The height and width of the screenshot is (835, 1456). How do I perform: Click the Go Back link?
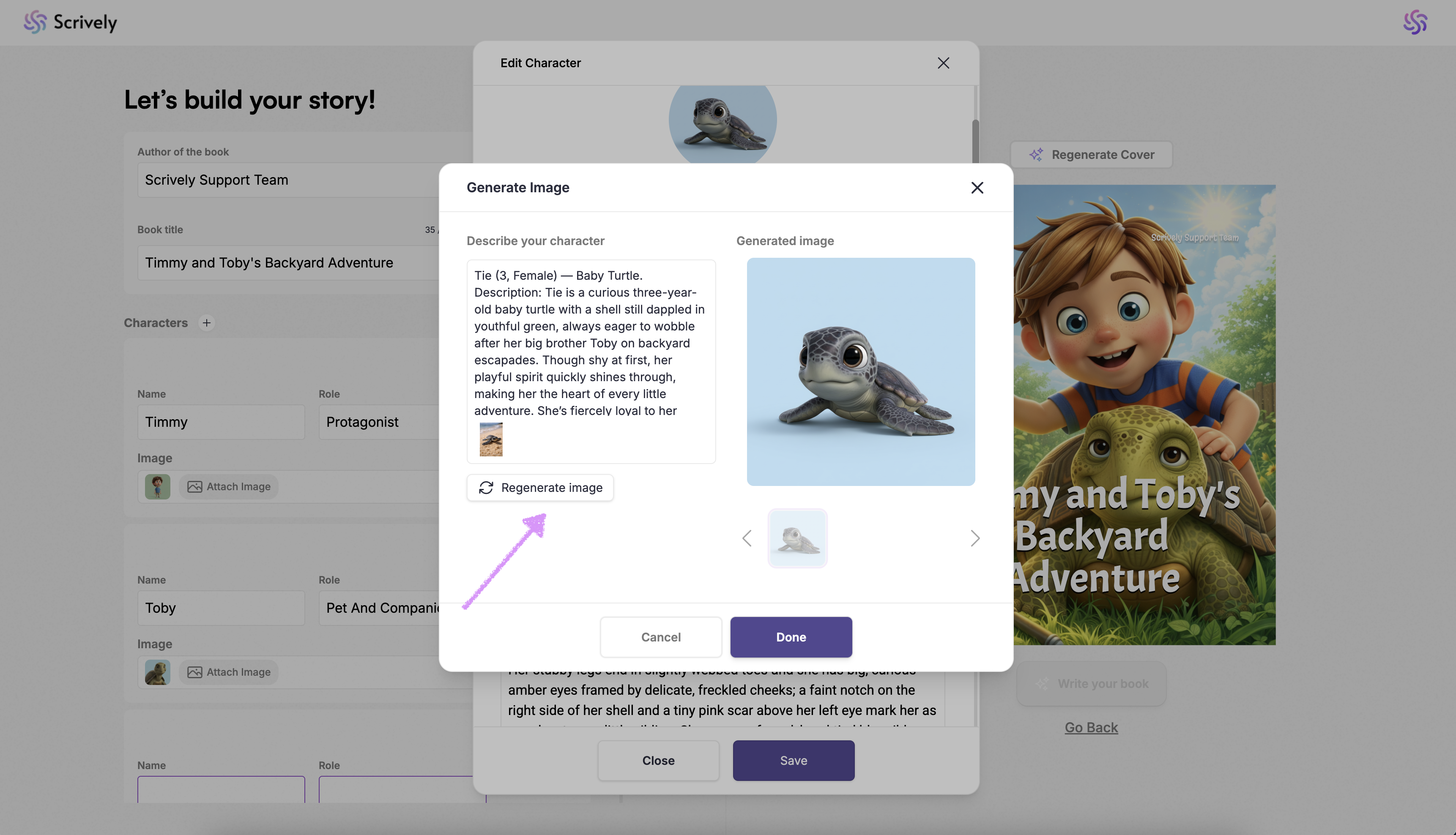[1091, 727]
